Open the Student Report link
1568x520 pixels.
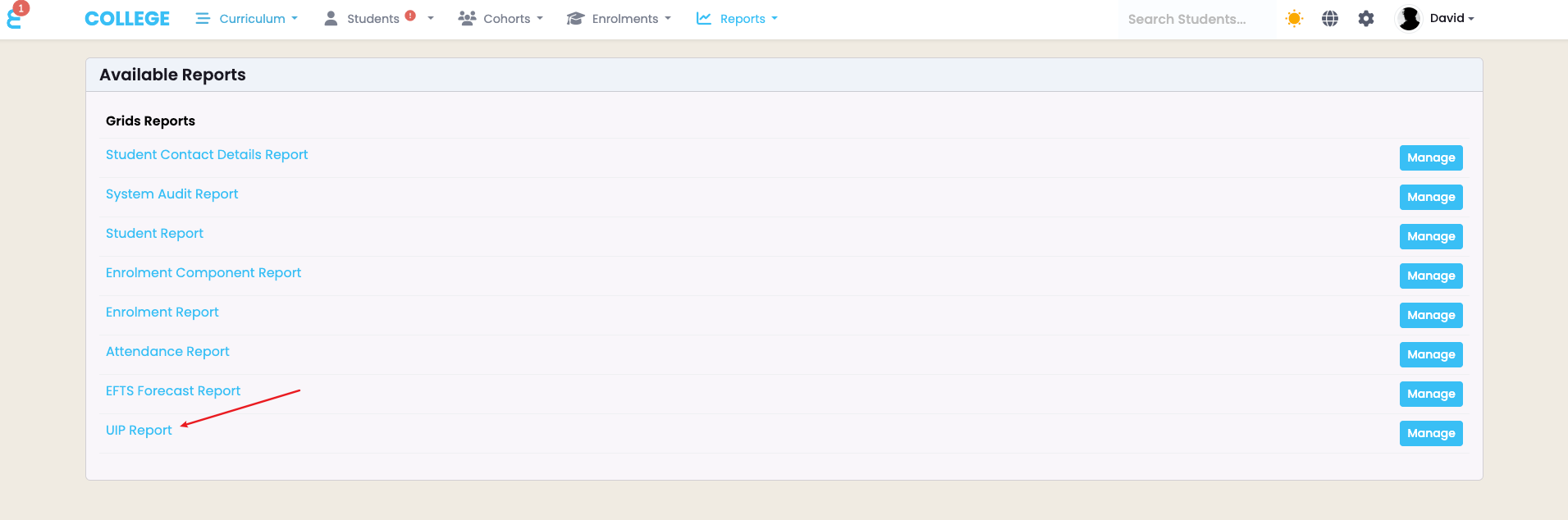click(x=154, y=233)
